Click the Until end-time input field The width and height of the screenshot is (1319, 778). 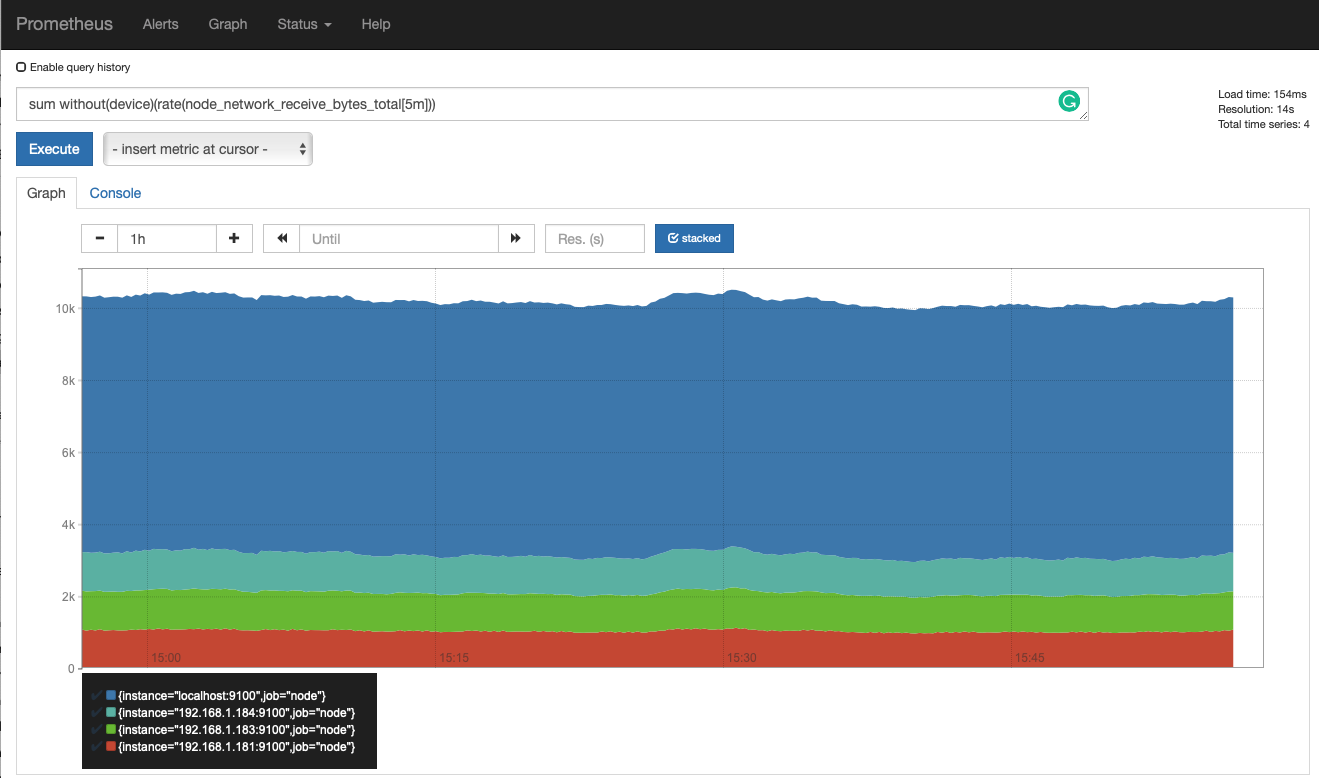[398, 239]
